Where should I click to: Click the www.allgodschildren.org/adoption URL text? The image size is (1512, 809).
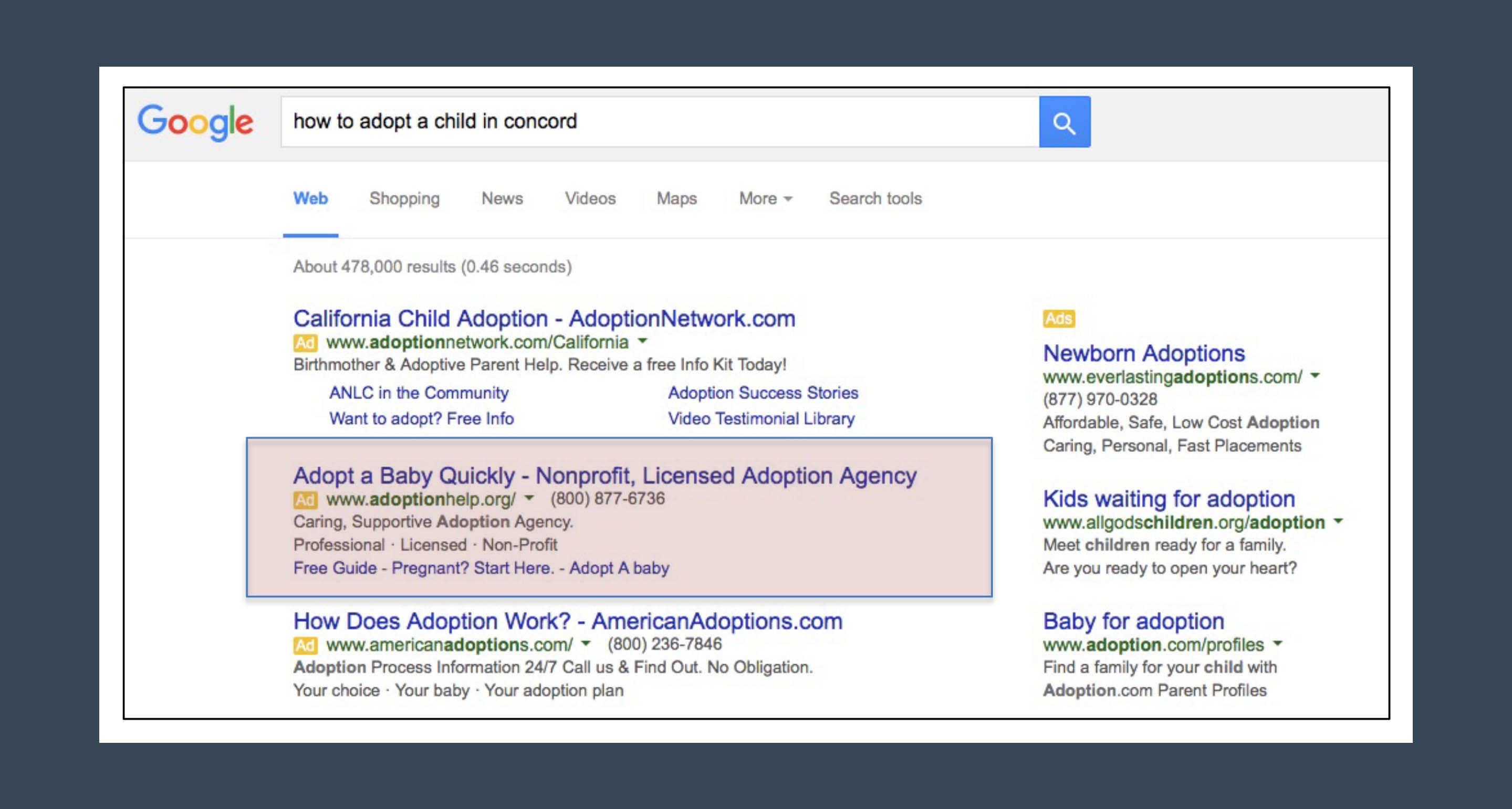click(1184, 522)
